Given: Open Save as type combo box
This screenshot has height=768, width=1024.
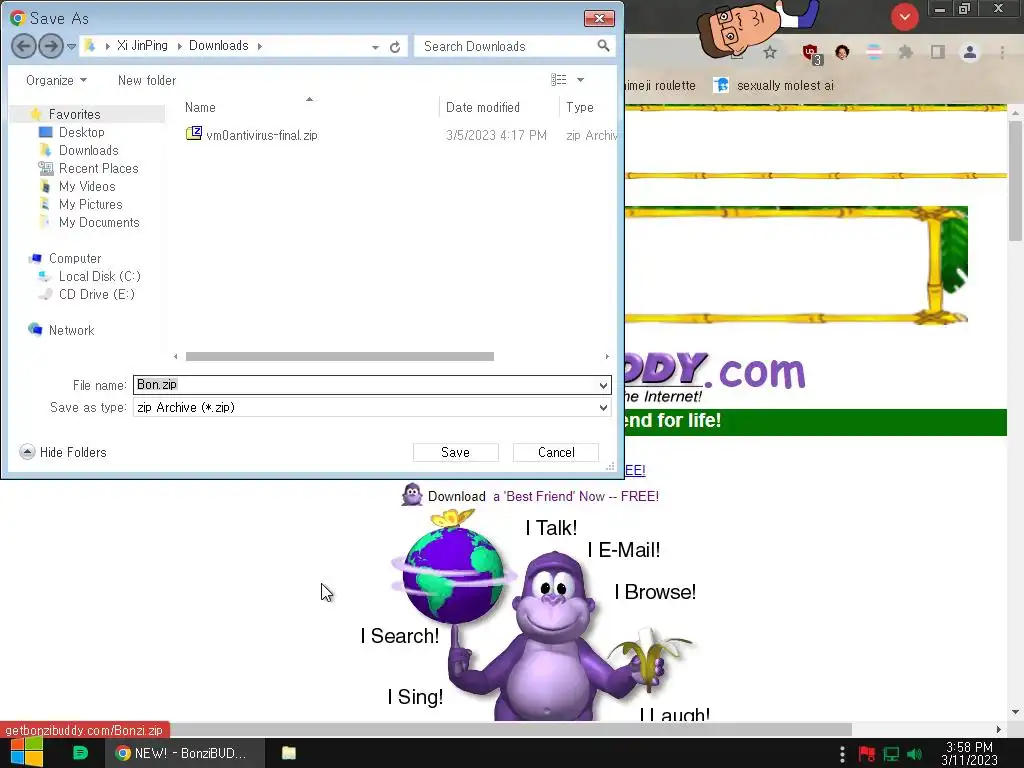Looking at the screenshot, I should (x=372, y=408).
